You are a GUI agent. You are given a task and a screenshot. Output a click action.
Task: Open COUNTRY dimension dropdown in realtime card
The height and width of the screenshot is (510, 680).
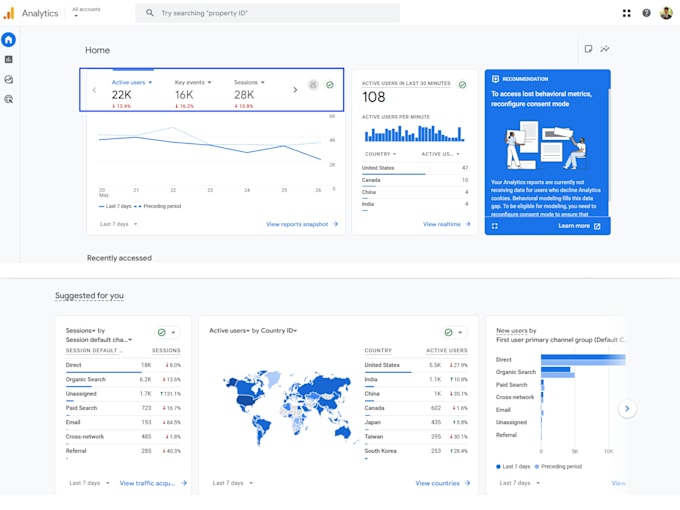coord(380,154)
